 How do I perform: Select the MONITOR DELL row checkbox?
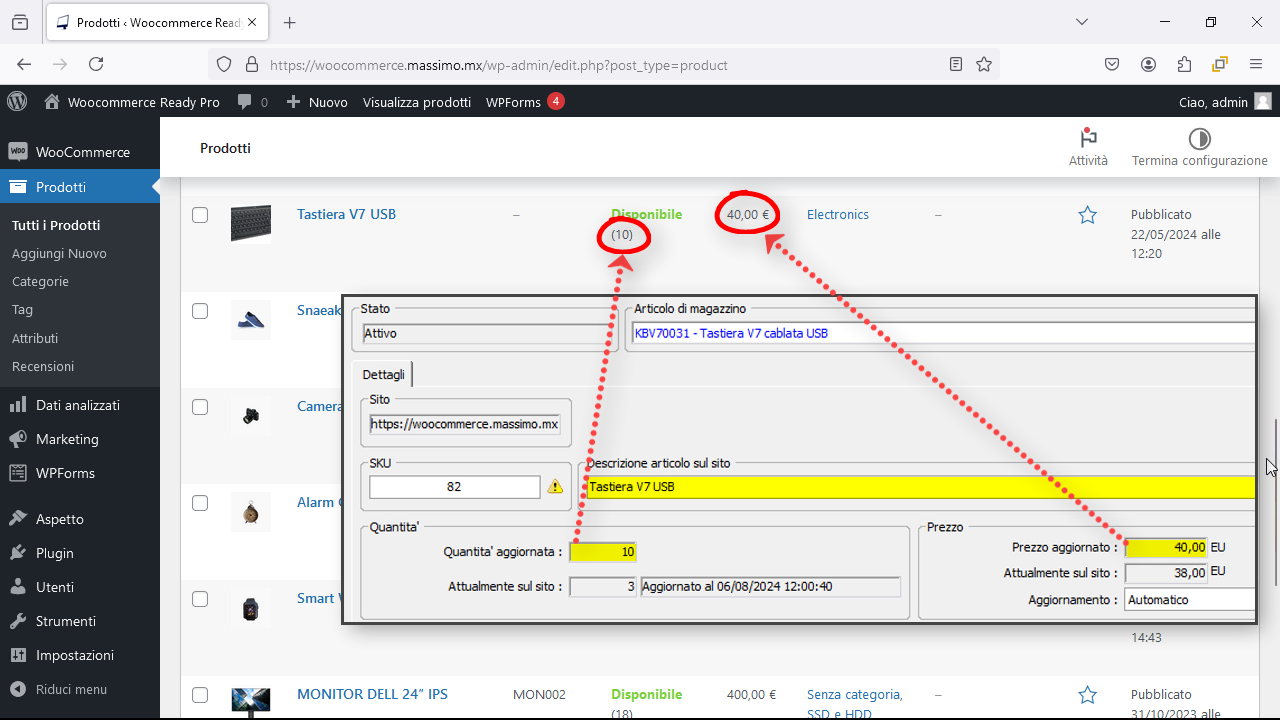pos(200,695)
